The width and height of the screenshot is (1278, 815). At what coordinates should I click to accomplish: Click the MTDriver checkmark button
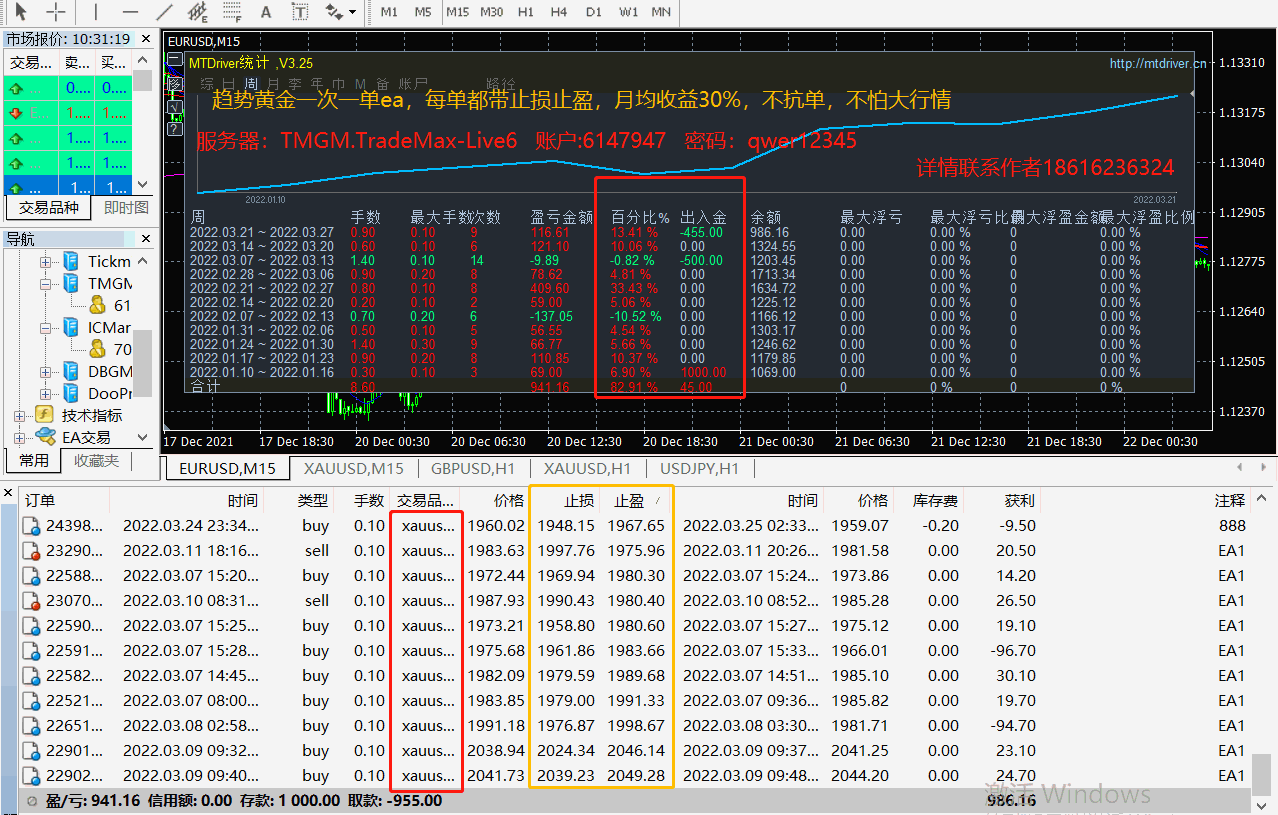174,106
